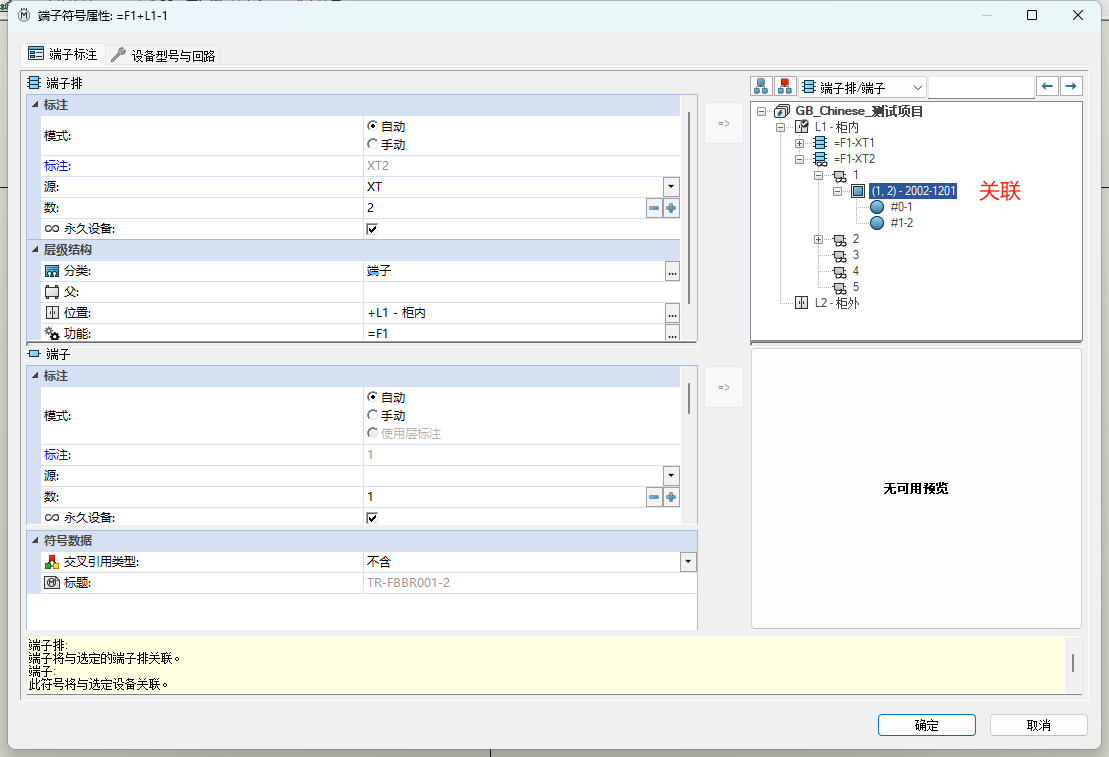Click the blue hierarchy view icon above tree
This screenshot has width=1109, height=757.
coord(762,86)
